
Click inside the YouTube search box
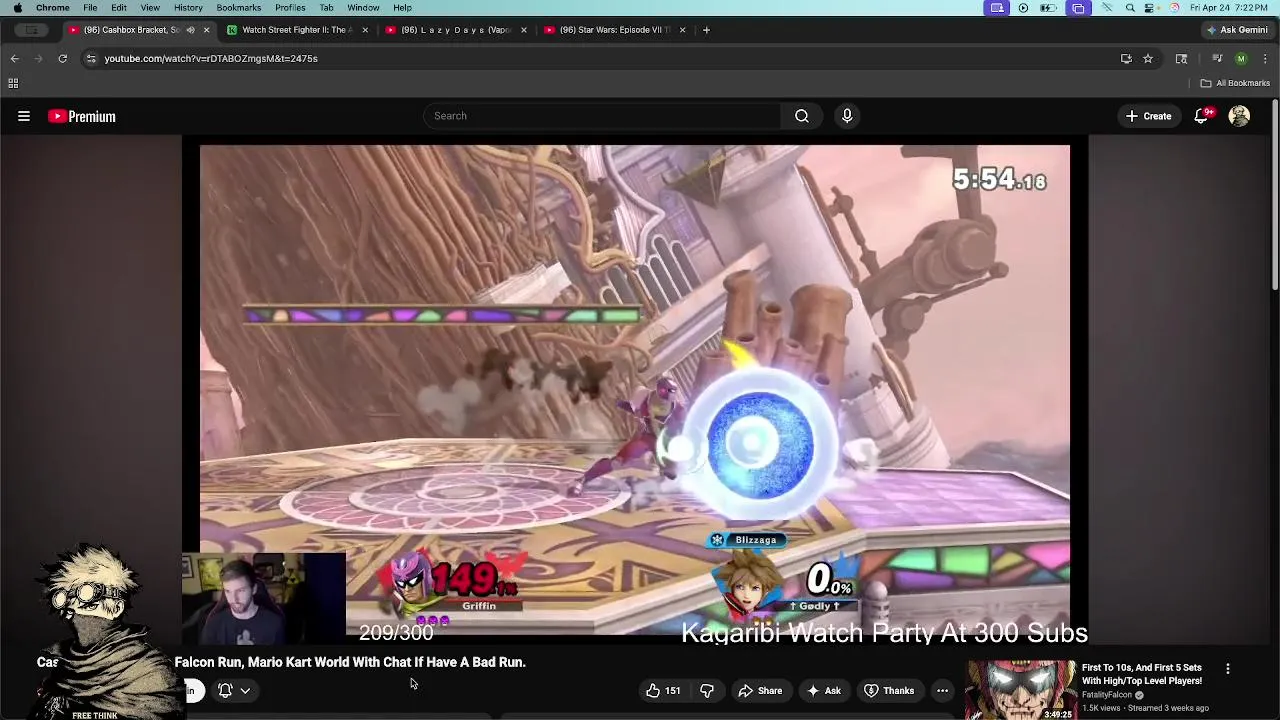602,116
